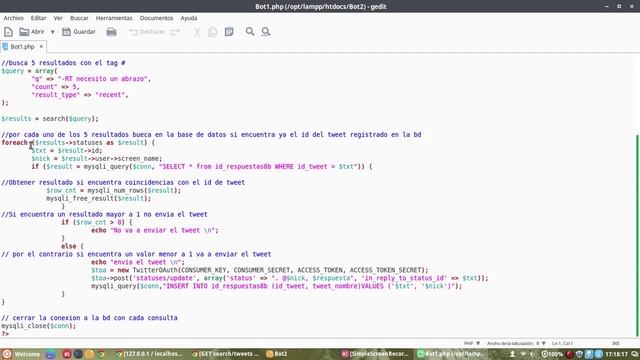Viewport: 640px width, 360px height.
Task: Click the comment '// cerrar la conexion a la bd'
Action: point(89,318)
